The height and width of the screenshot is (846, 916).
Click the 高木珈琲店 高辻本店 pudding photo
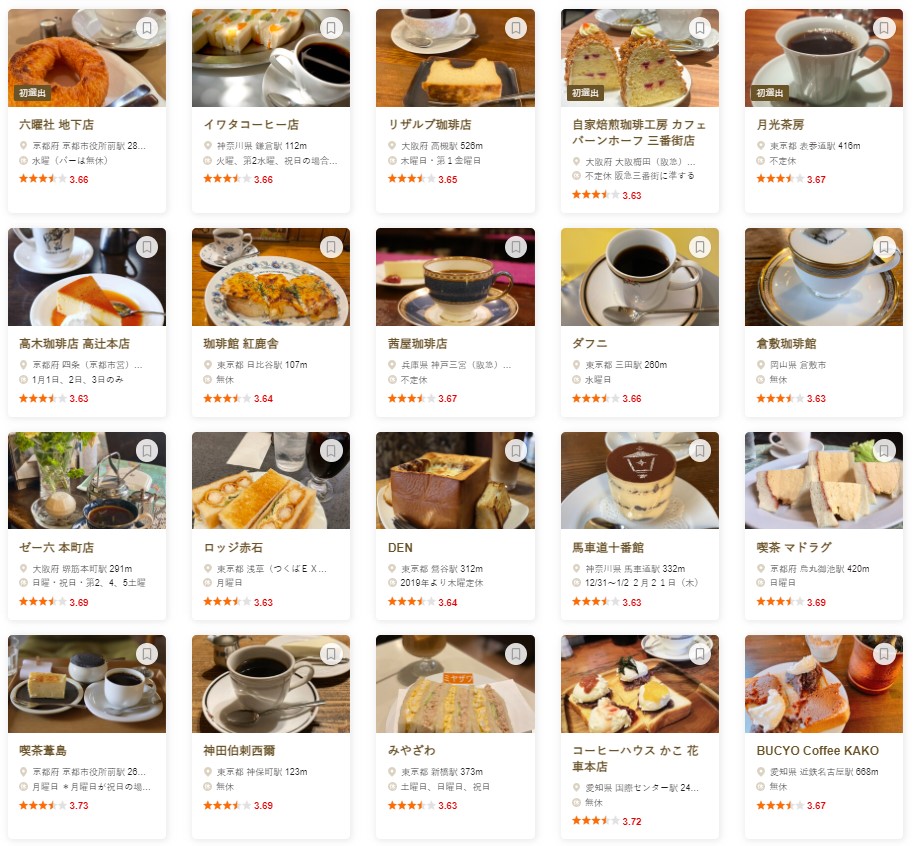[x=87, y=277]
